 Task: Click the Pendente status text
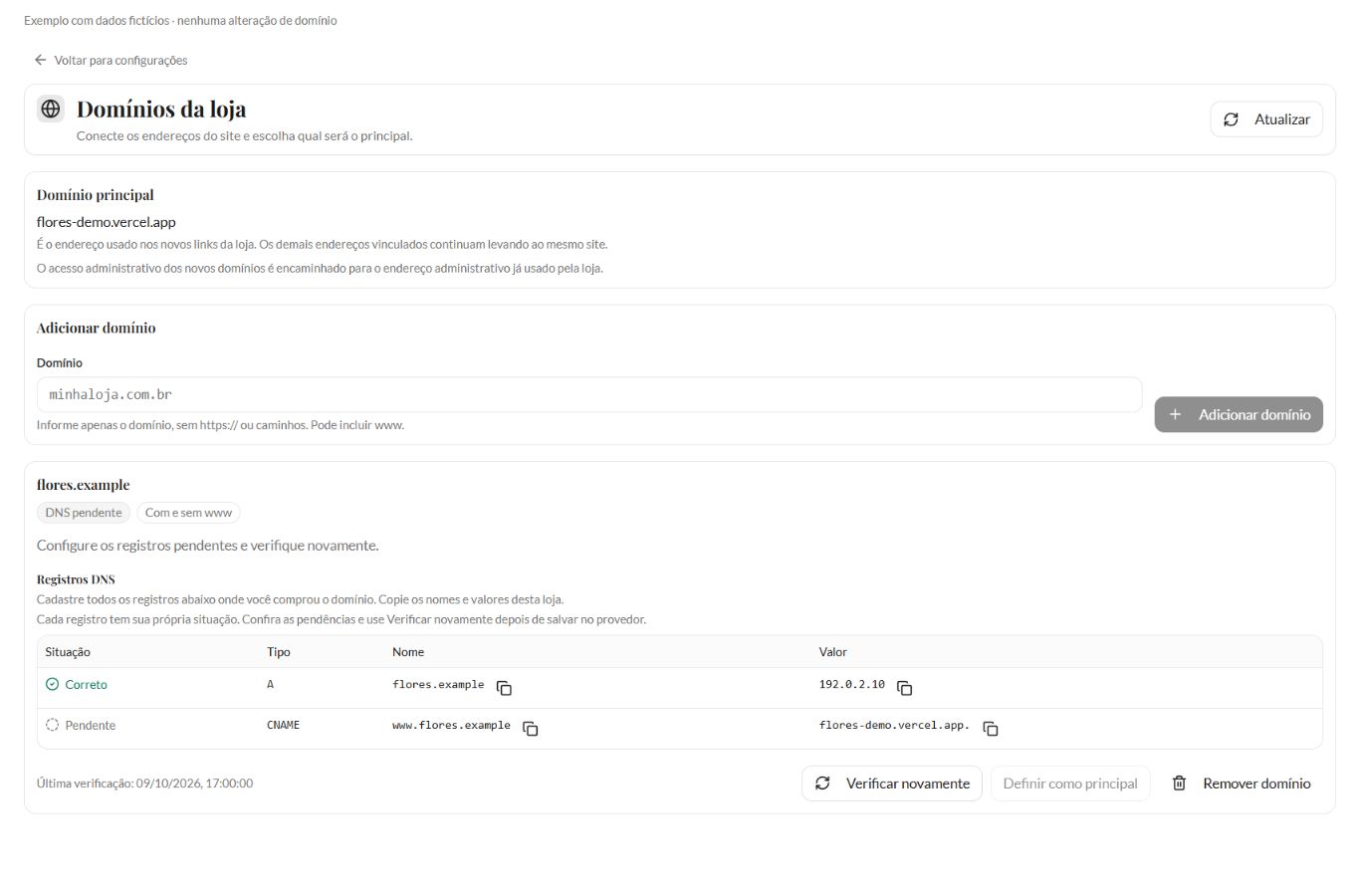point(91,726)
